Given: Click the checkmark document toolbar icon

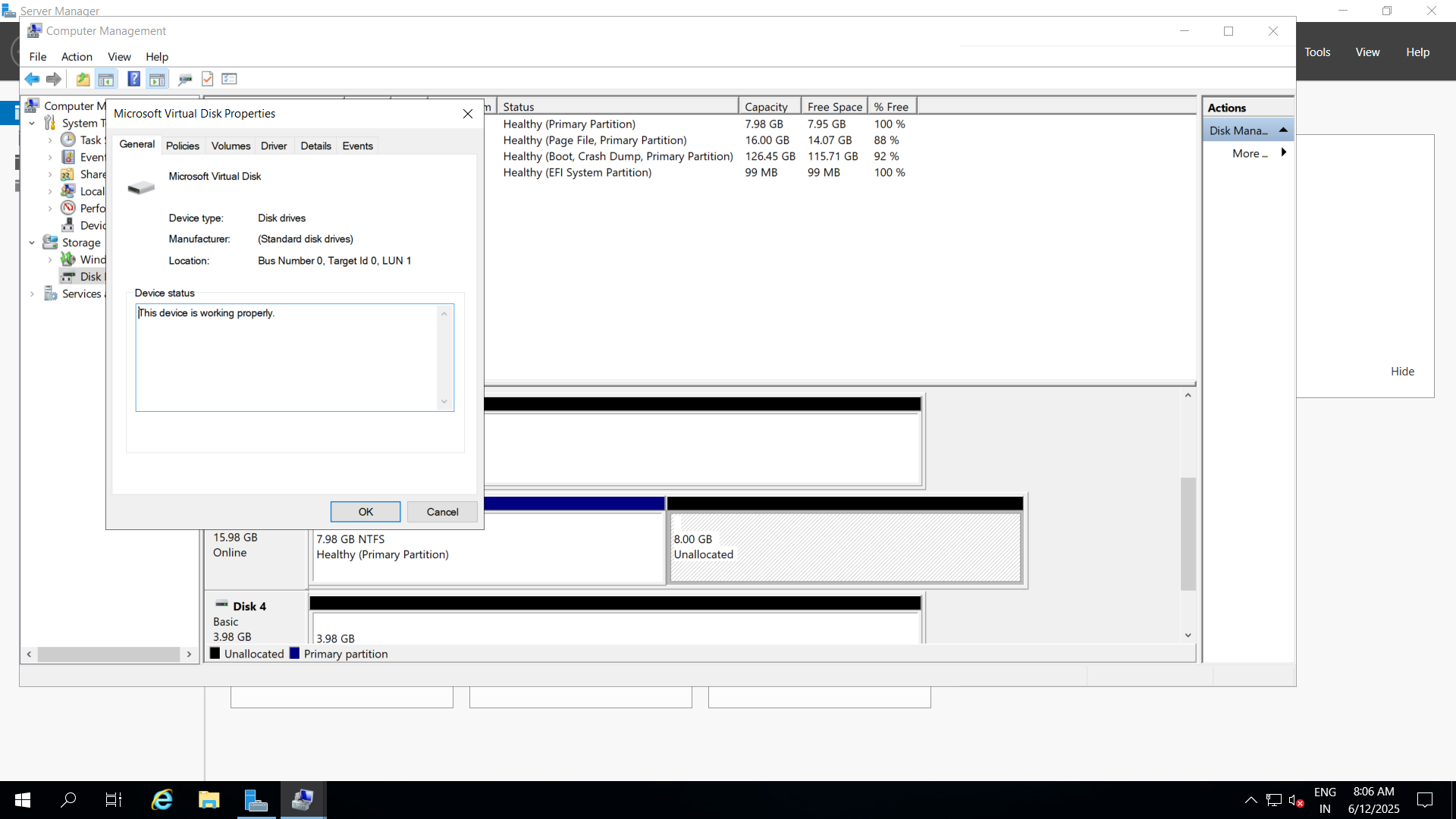Looking at the screenshot, I should click(x=207, y=79).
